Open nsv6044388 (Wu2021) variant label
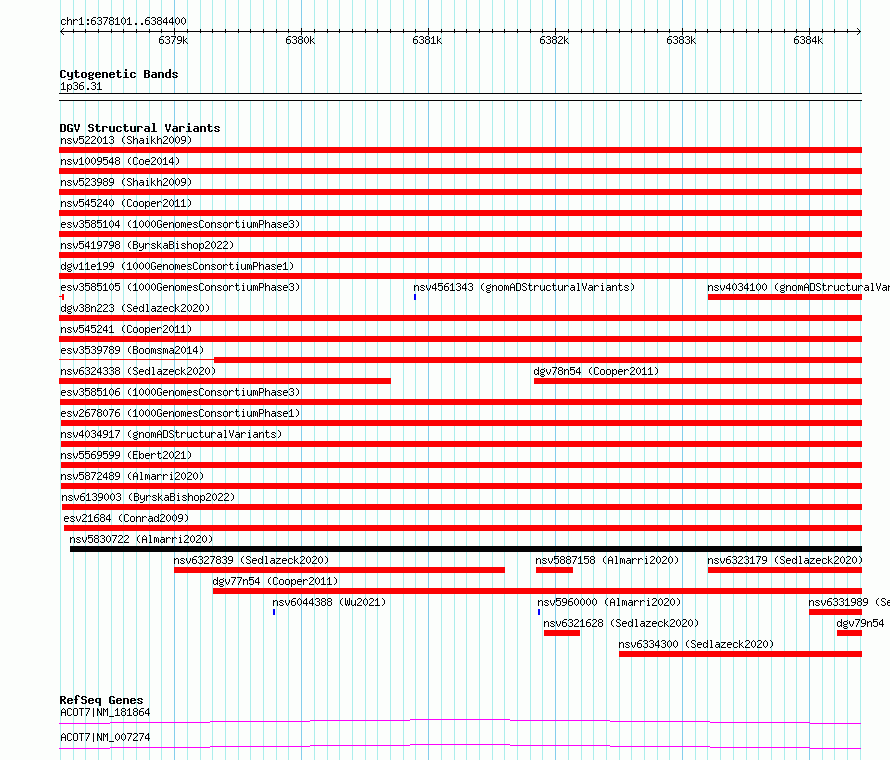The height and width of the screenshot is (760, 890). [x=329, y=602]
